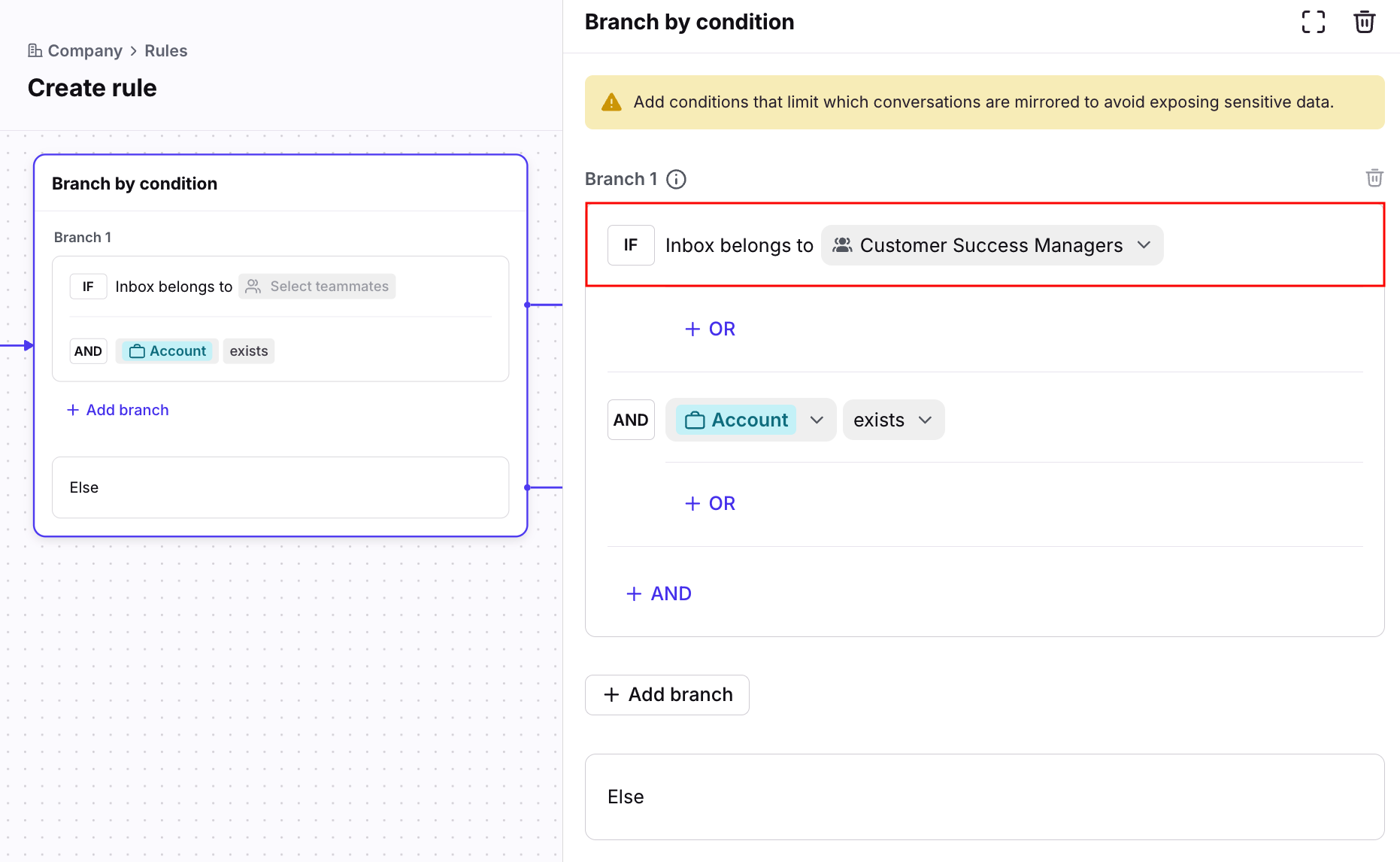Click Add branch button in the right panel
The height and width of the screenshot is (862, 1400).
pos(667,694)
